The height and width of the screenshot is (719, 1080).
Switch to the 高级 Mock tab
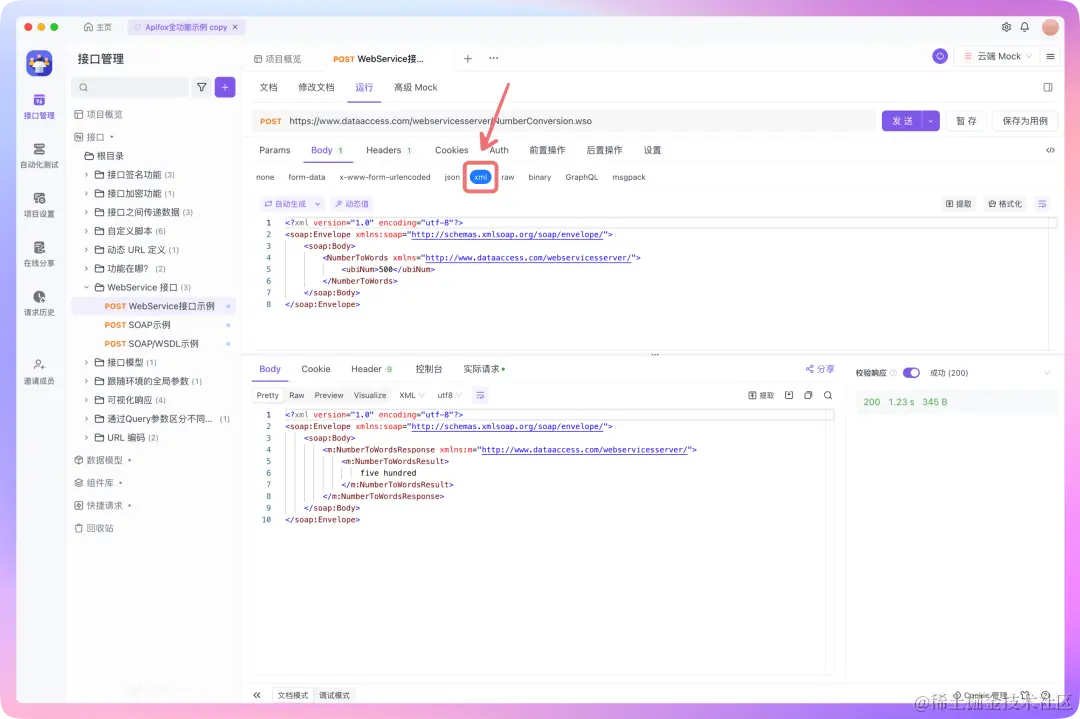[415, 87]
